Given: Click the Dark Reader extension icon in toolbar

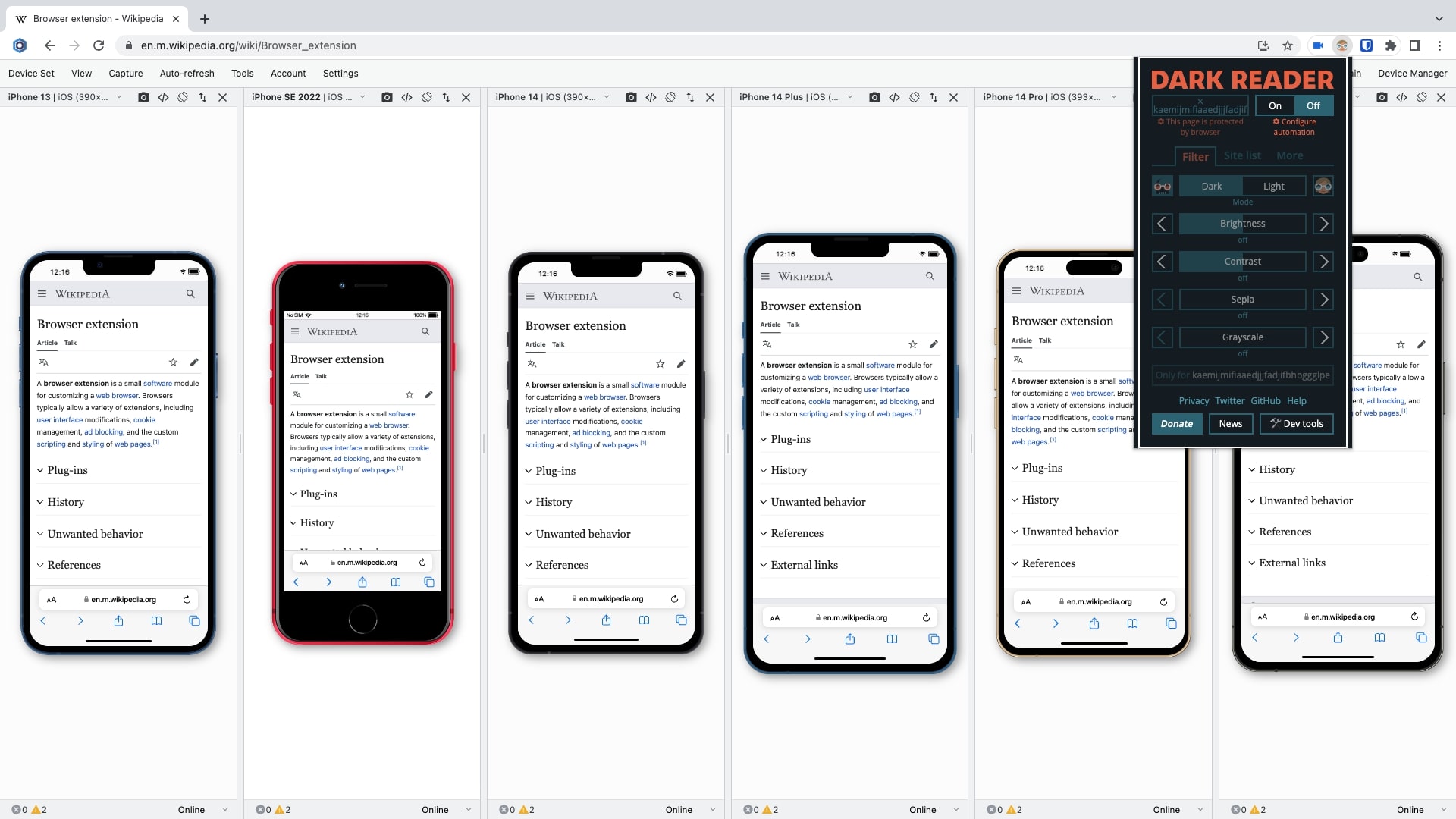Looking at the screenshot, I should pyautogui.click(x=1342, y=45).
